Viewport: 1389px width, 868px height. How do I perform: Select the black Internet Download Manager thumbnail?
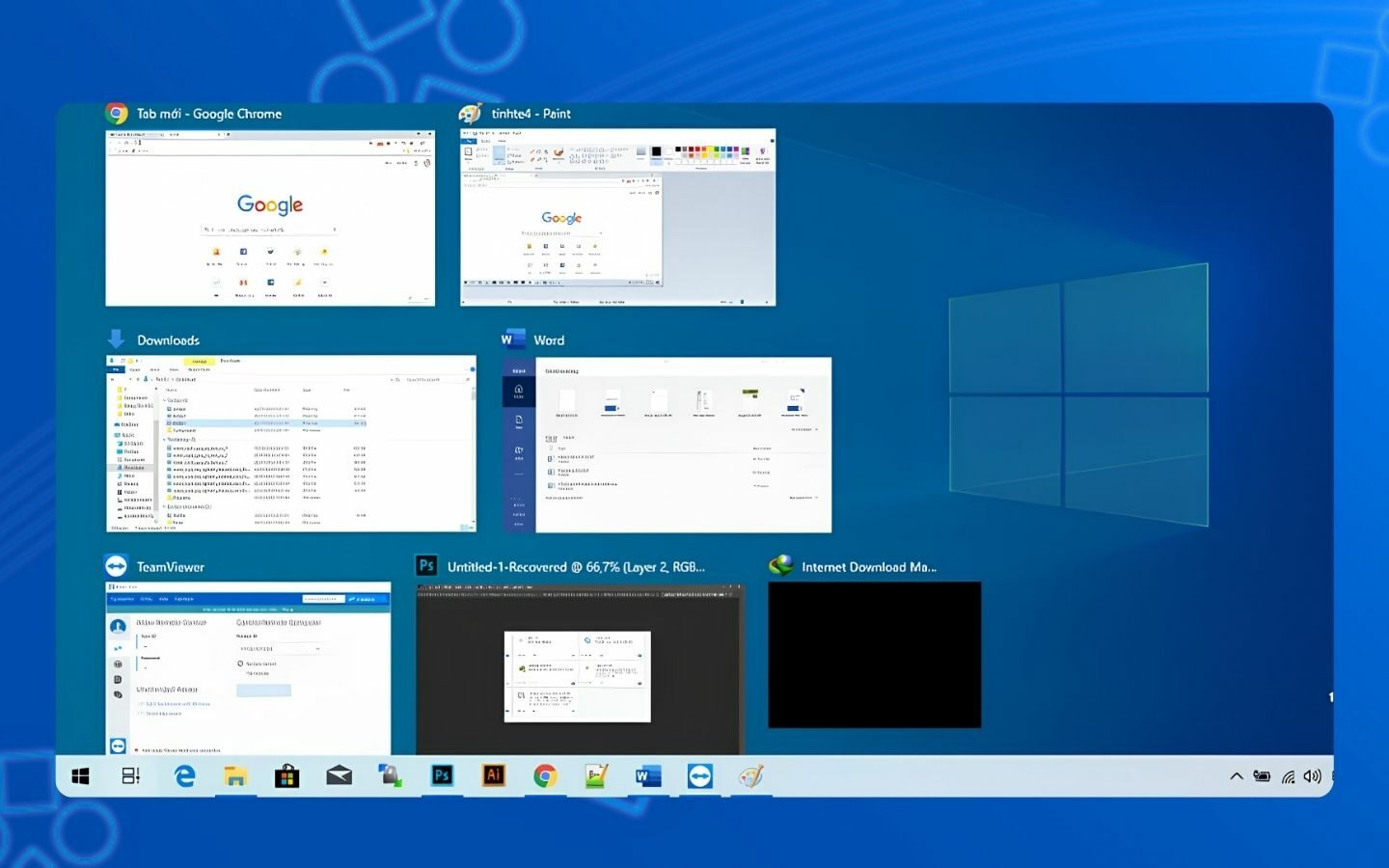(874, 655)
